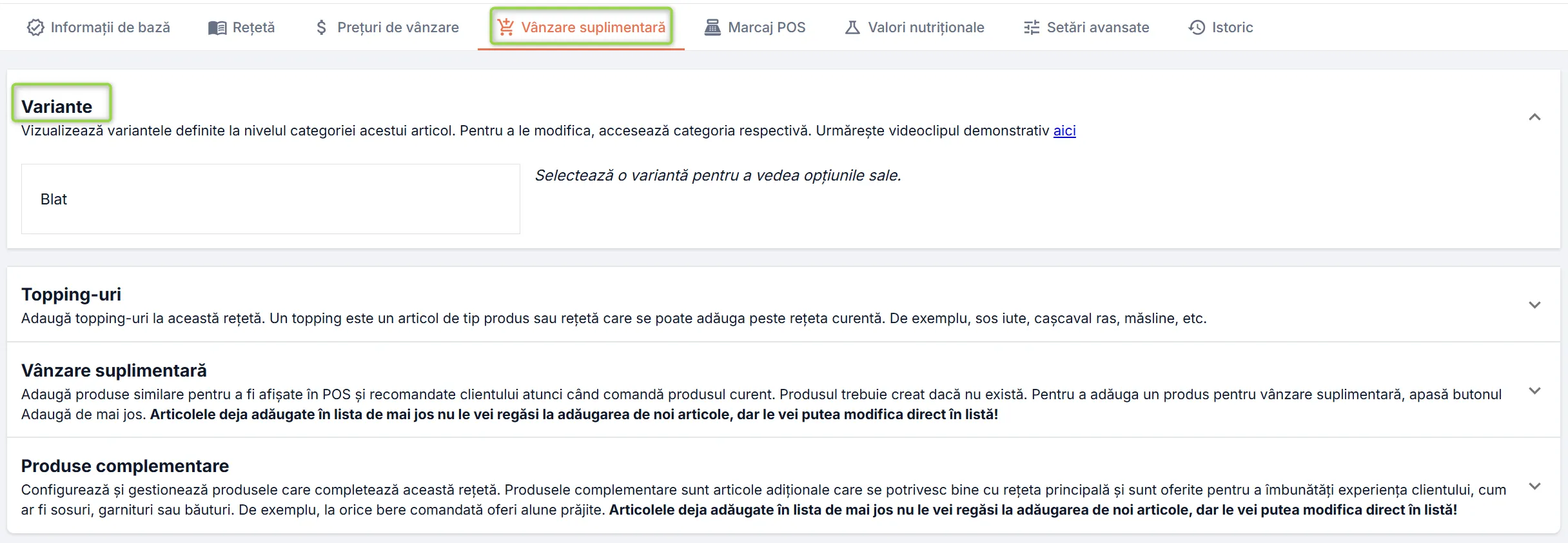Switch to the Rețetă tab
This screenshot has width=1568, height=543.
[x=242, y=27]
